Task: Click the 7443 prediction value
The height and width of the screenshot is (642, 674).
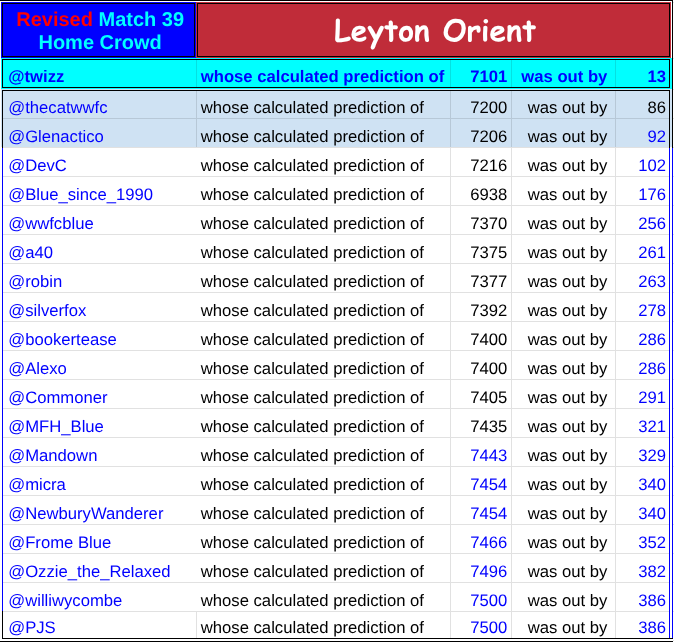Action: [488, 455]
